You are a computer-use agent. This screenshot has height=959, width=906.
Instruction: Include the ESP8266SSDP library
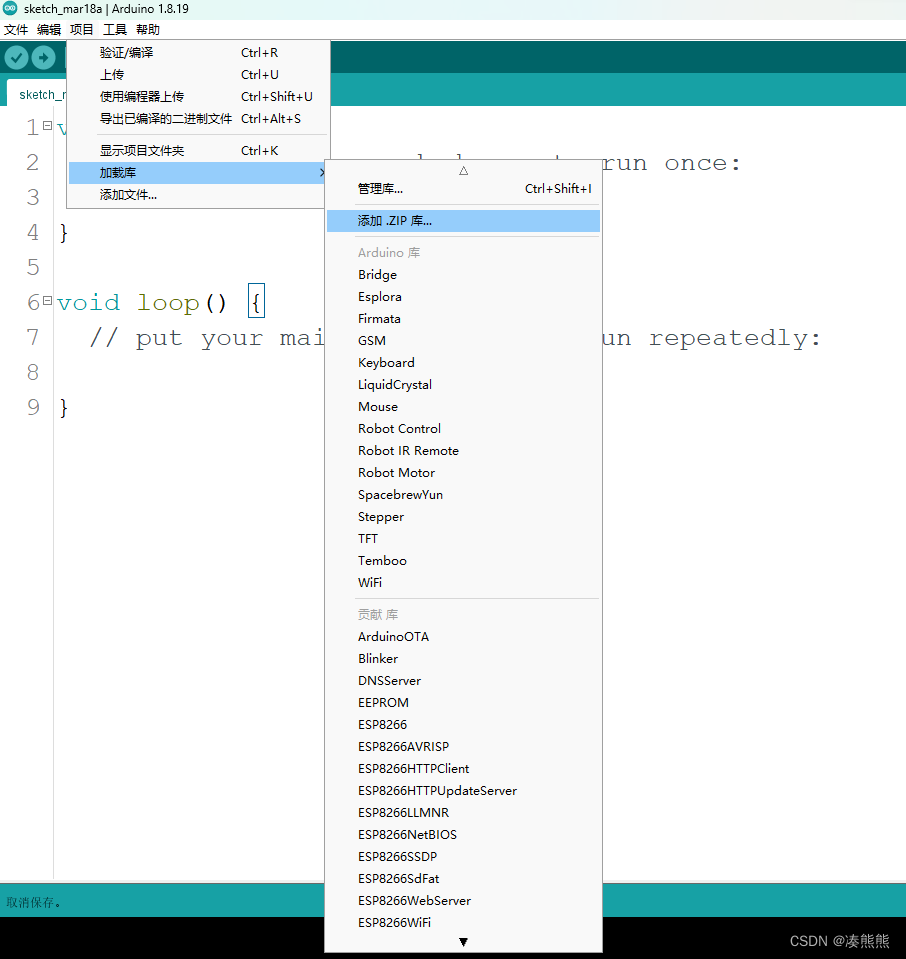(x=463, y=857)
